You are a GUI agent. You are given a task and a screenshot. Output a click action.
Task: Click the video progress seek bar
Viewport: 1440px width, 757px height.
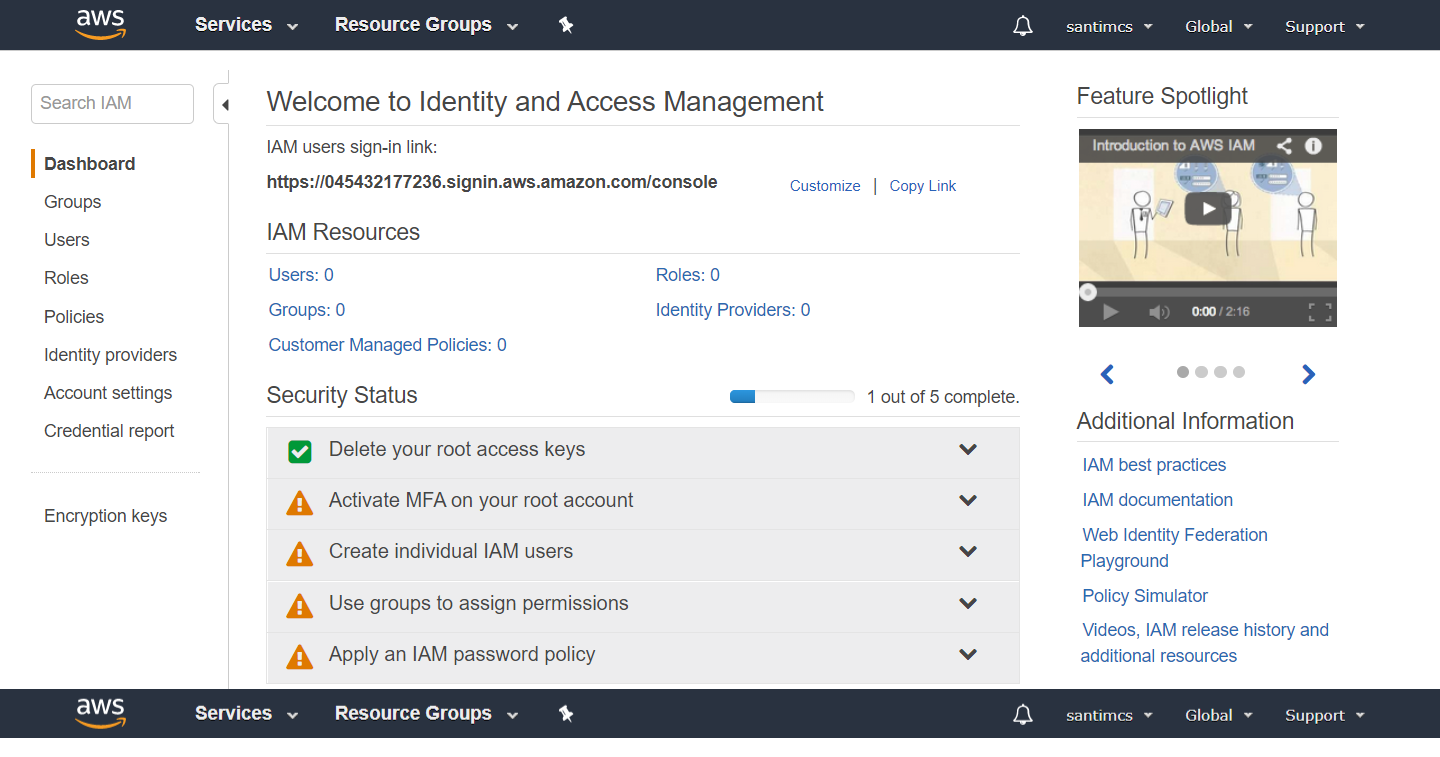point(1208,293)
